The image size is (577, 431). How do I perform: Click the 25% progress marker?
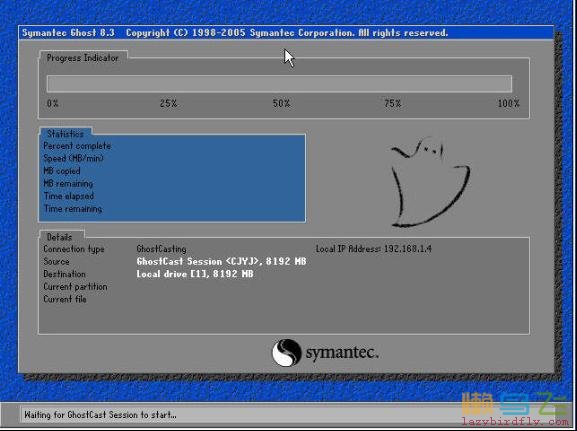[x=169, y=103]
